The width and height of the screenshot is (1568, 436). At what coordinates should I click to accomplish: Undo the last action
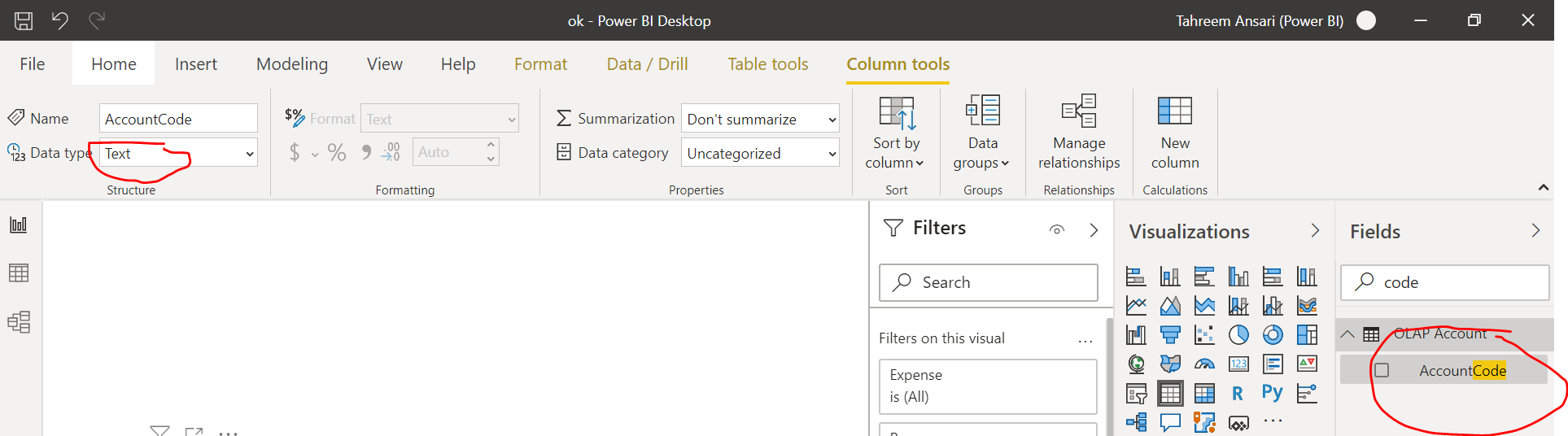tap(60, 20)
